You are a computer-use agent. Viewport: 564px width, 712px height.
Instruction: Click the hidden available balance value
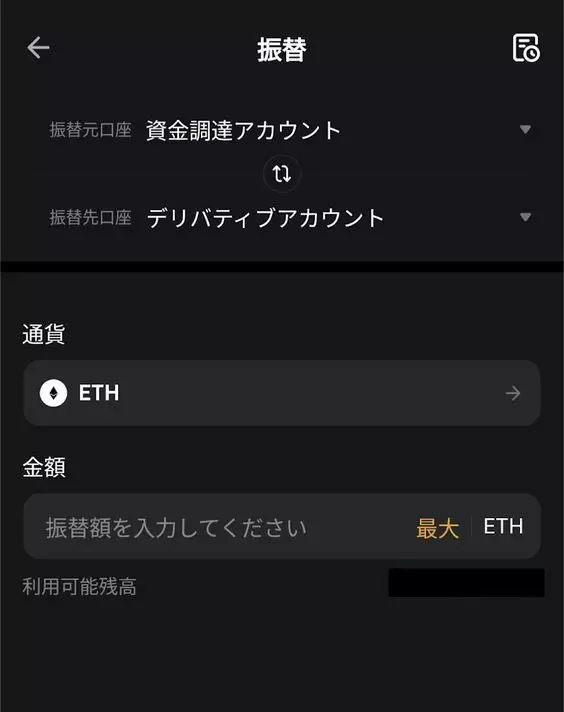[x=466, y=583]
